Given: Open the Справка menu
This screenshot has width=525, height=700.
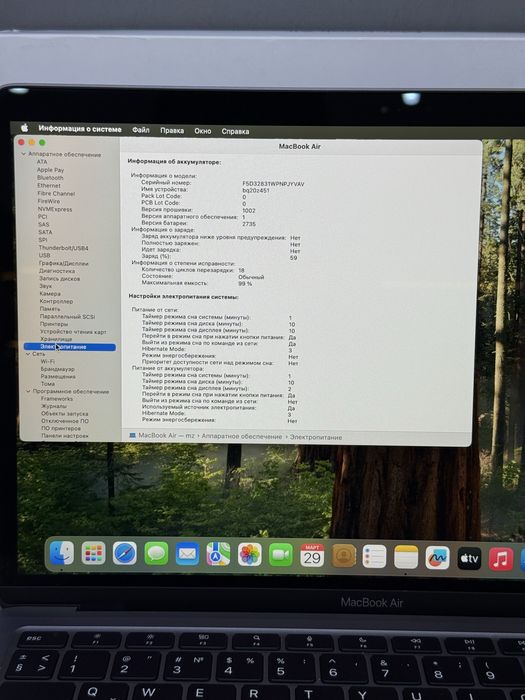Looking at the screenshot, I should click(x=235, y=132).
